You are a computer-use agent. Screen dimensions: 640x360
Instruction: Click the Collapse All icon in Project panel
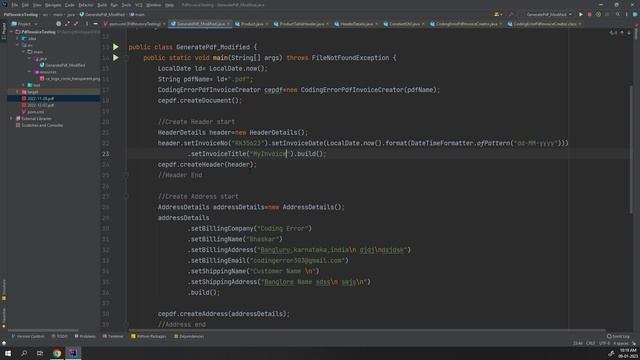[x=76, y=24]
